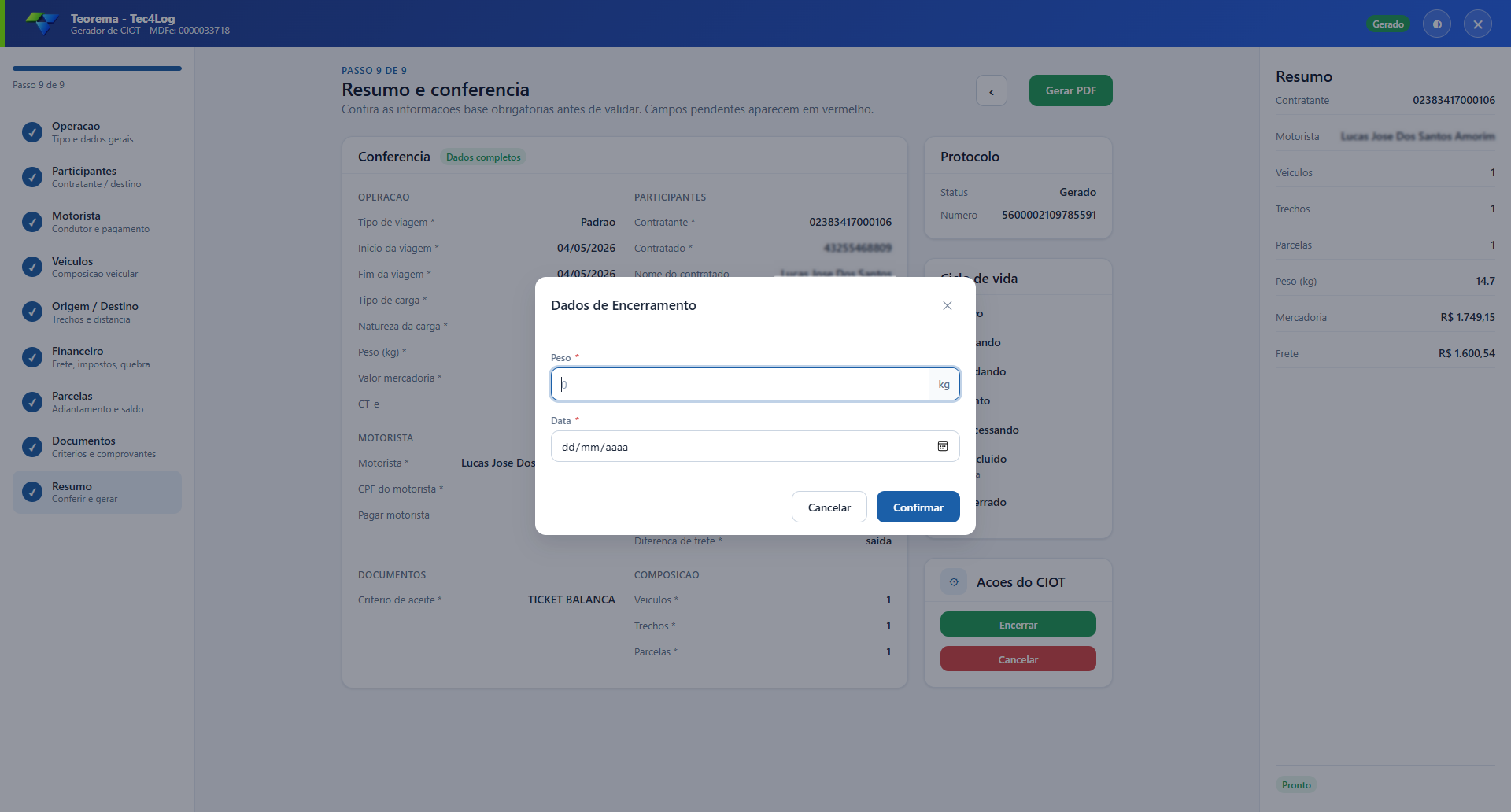The image size is (1511, 812).
Task: Click the checkmark icon beside Motorista
Action: click(x=32, y=222)
